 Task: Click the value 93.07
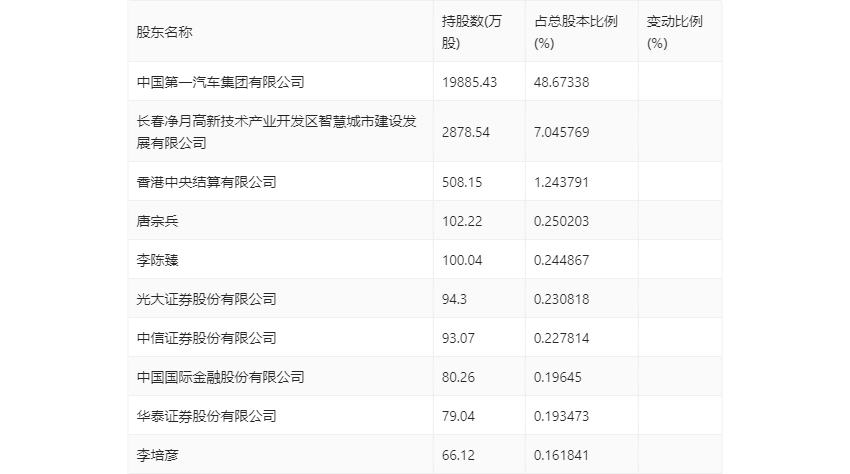[x=458, y=338]
